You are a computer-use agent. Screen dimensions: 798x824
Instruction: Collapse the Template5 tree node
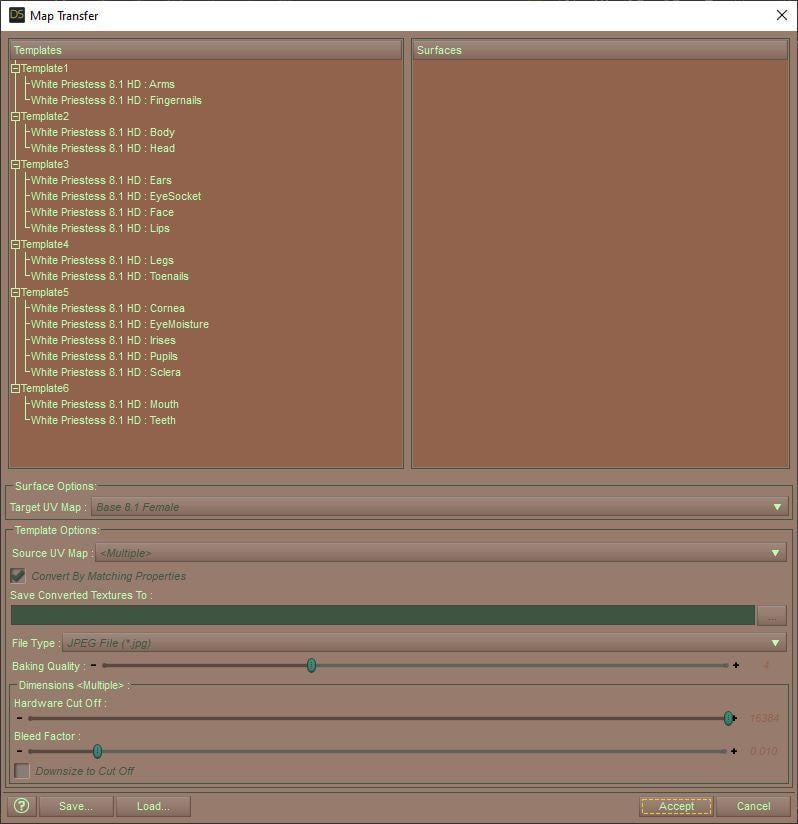pos(15,292)
